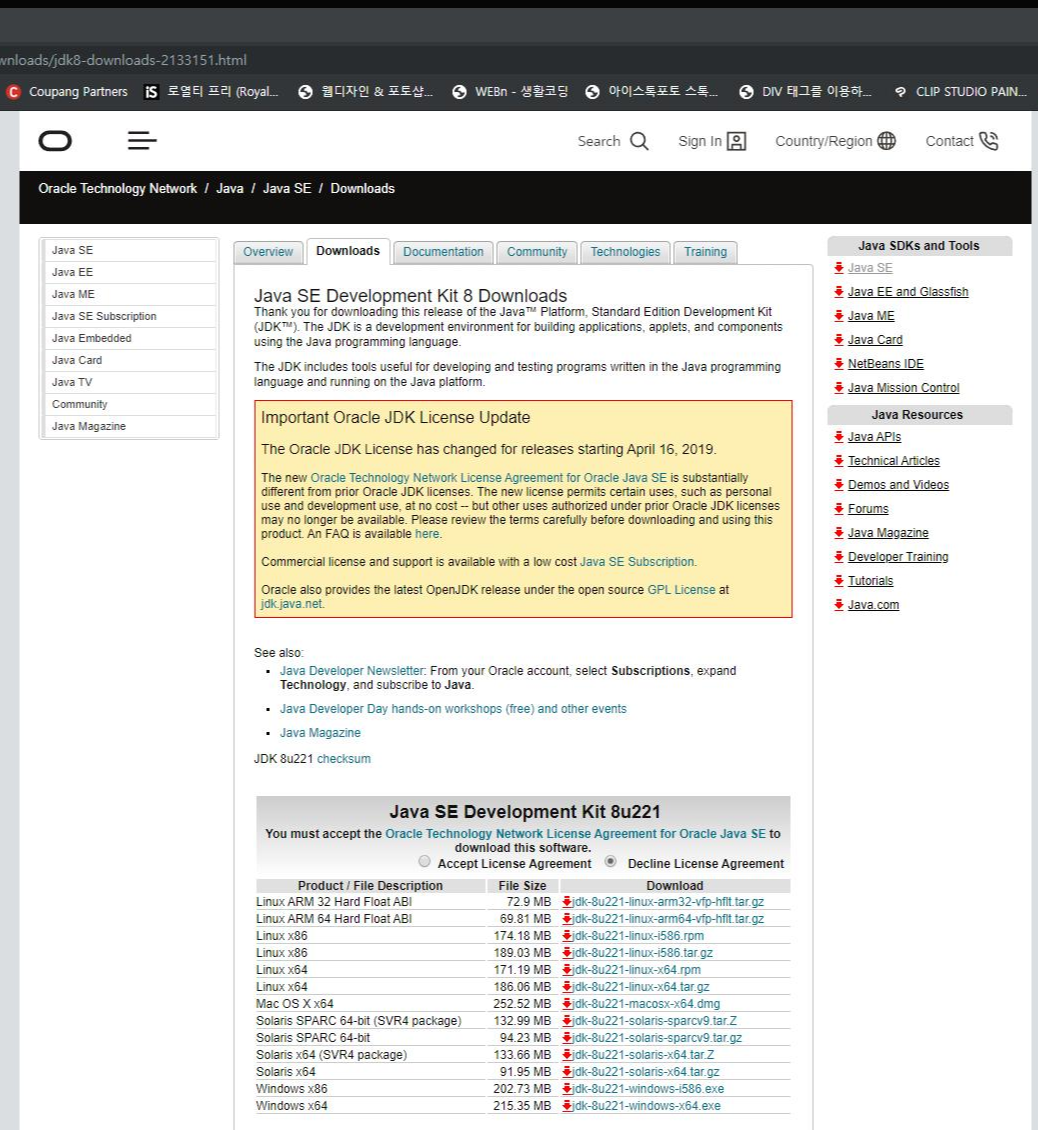Switch to the Training tab
This screenshot has width=1038, height=1130.
coord(706,252)
